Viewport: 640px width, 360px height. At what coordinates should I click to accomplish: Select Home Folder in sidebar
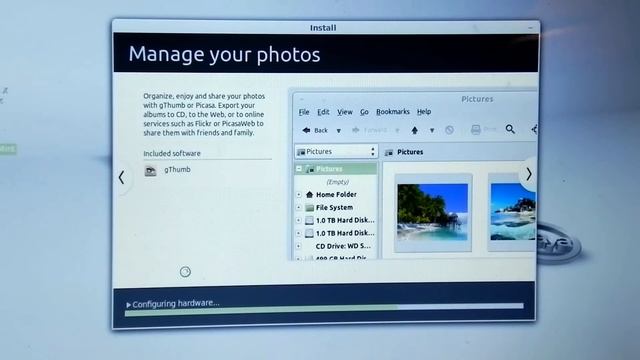(x=336, y=195)
